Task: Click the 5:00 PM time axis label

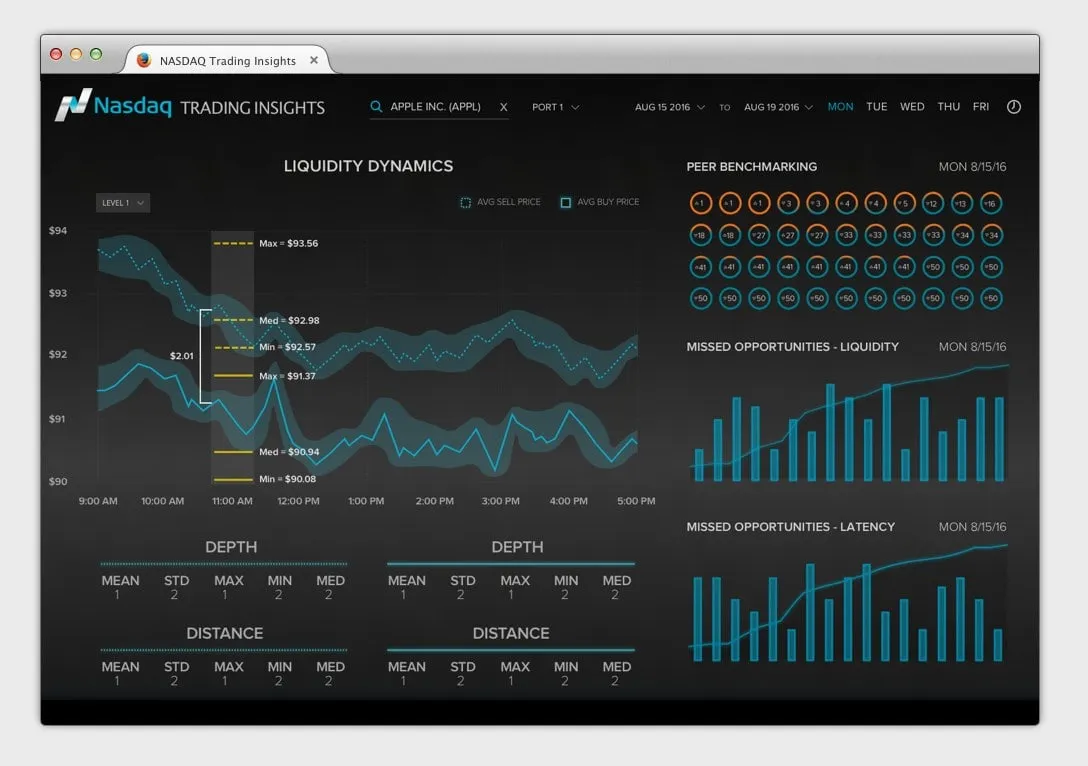Action: point(636,501)
